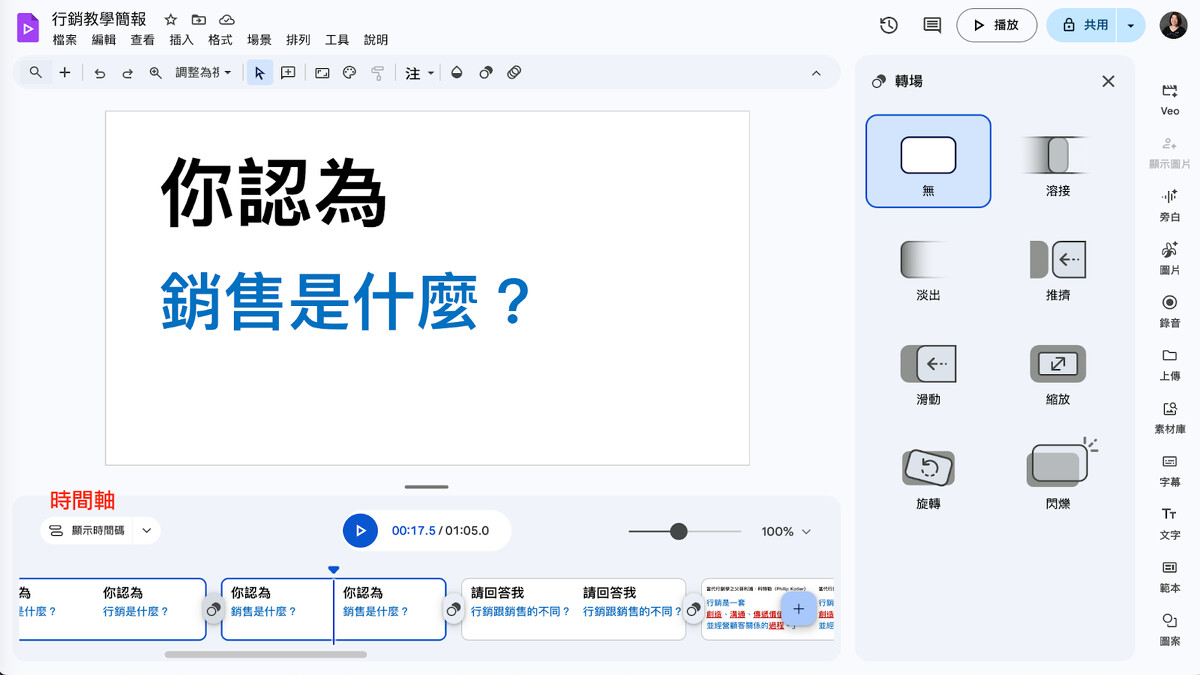The height and width of the screenshot is (675, 1200).
Task: Select the 請回答我 scene in timeline
Action: (x=573, y=609)
